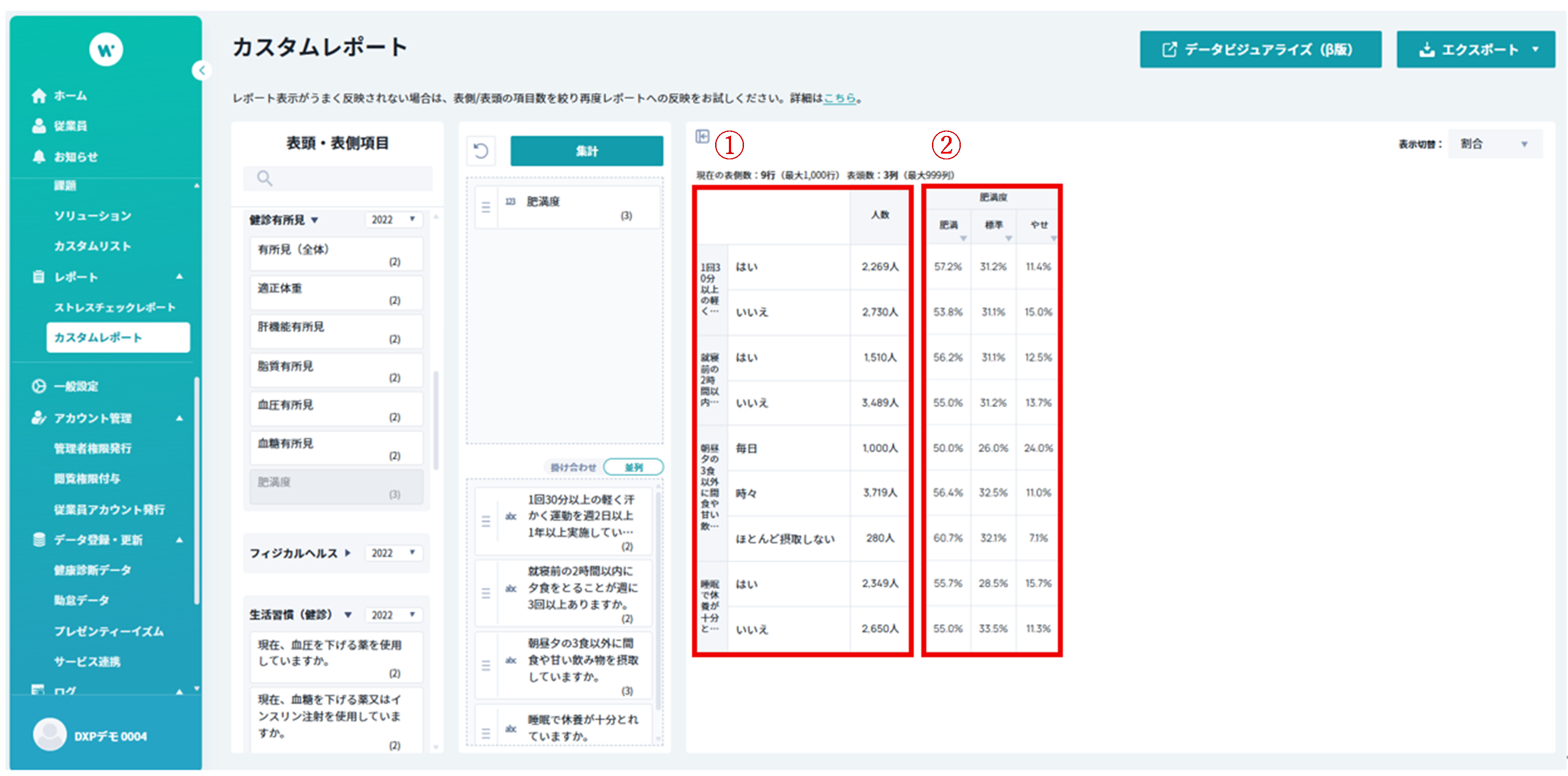Click the user-edit icon beside アカウント管理
The width and height of the screenshot is (1568, 776).
pyautogui.click(x=39, y=417)
